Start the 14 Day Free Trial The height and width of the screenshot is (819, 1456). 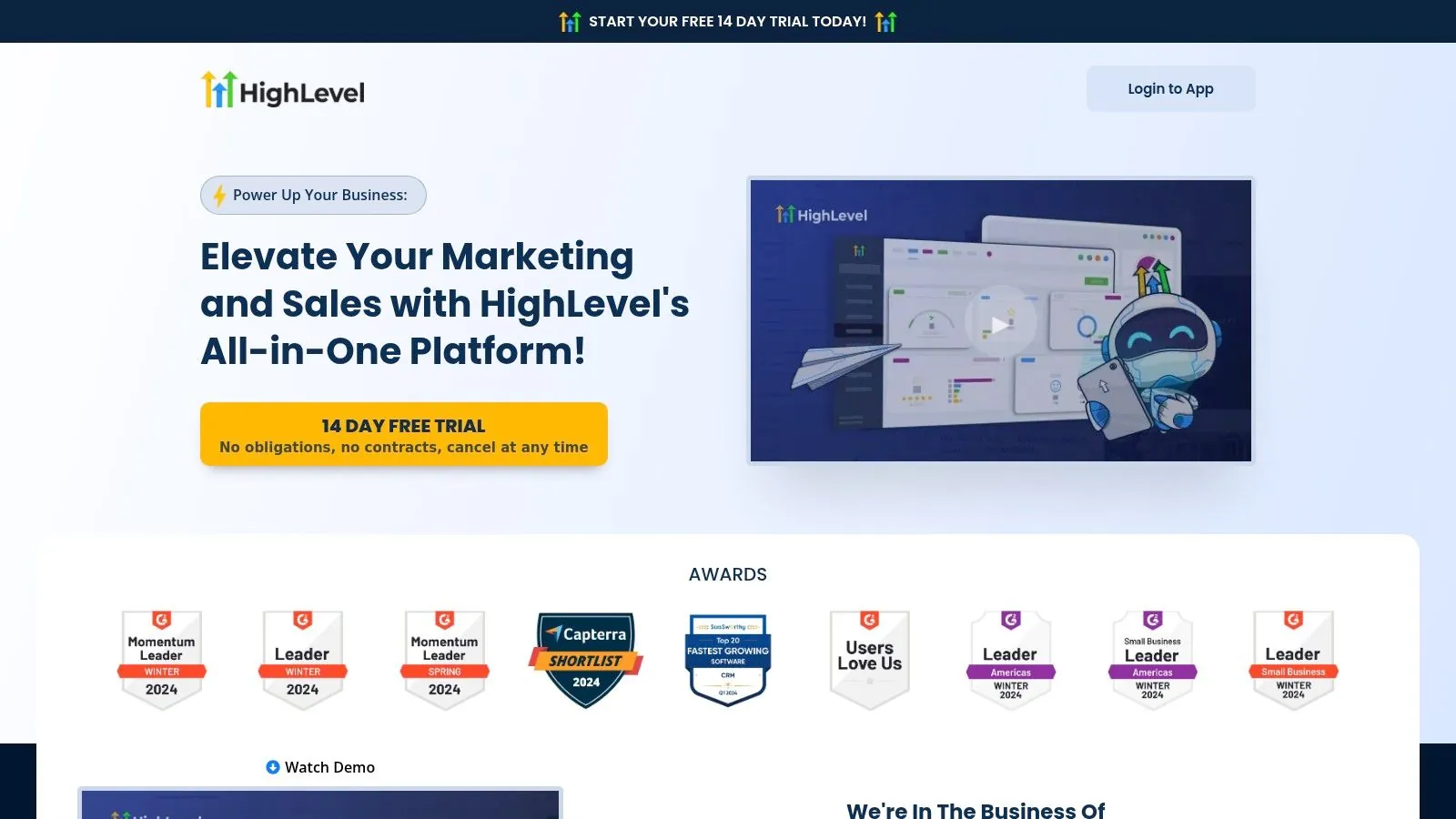(404, 434)
